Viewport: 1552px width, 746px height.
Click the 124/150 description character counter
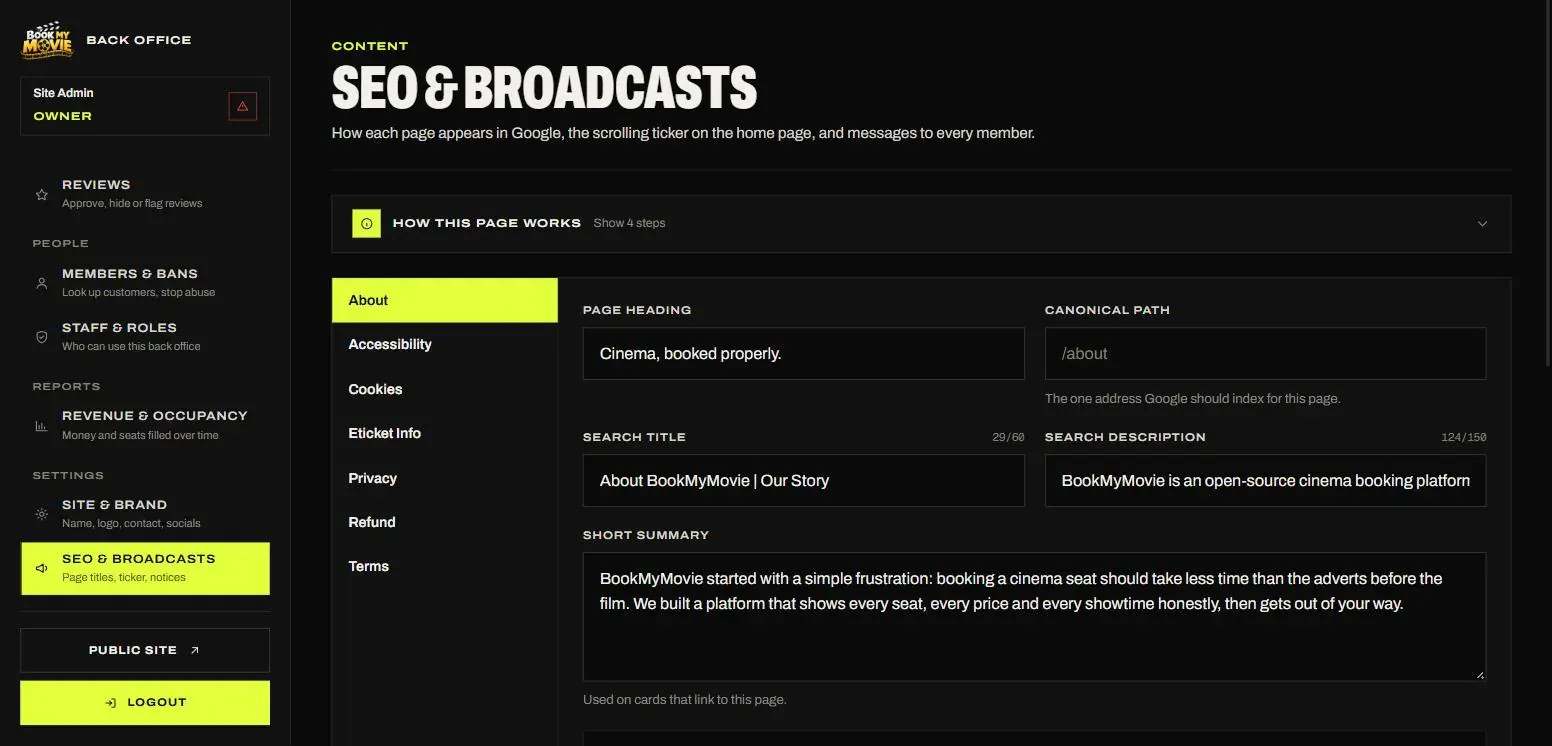(1464, 437)
